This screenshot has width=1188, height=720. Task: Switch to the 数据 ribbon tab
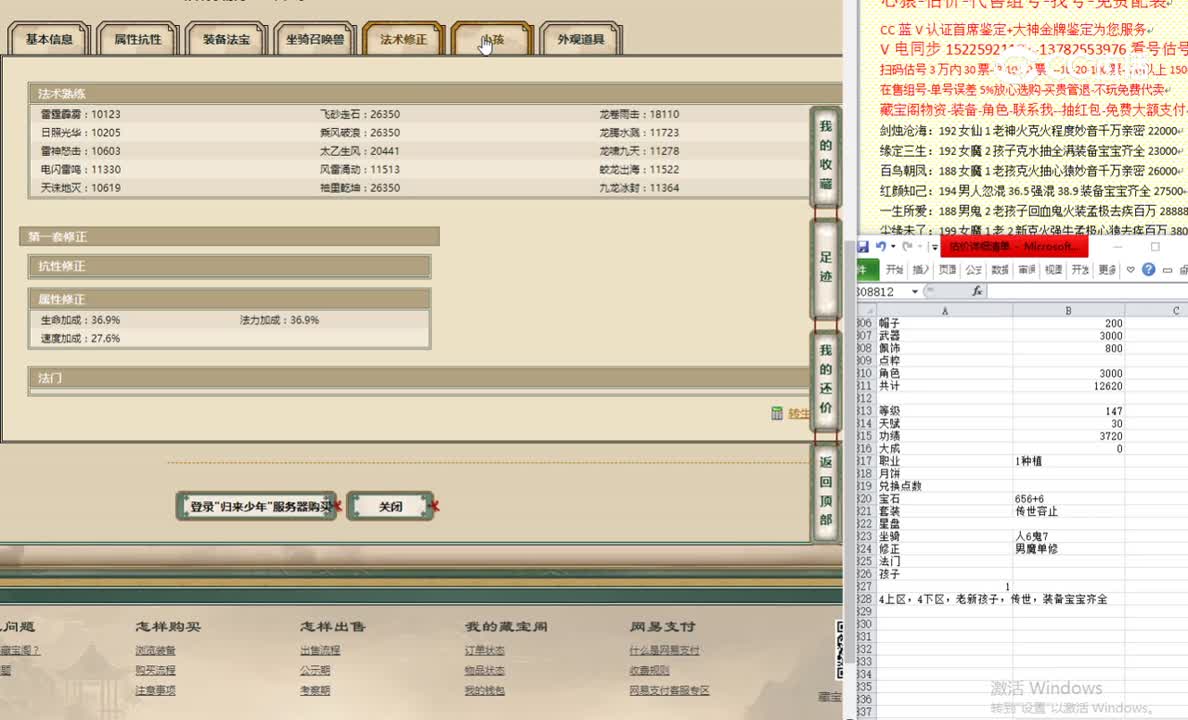(x=998, y=269)
